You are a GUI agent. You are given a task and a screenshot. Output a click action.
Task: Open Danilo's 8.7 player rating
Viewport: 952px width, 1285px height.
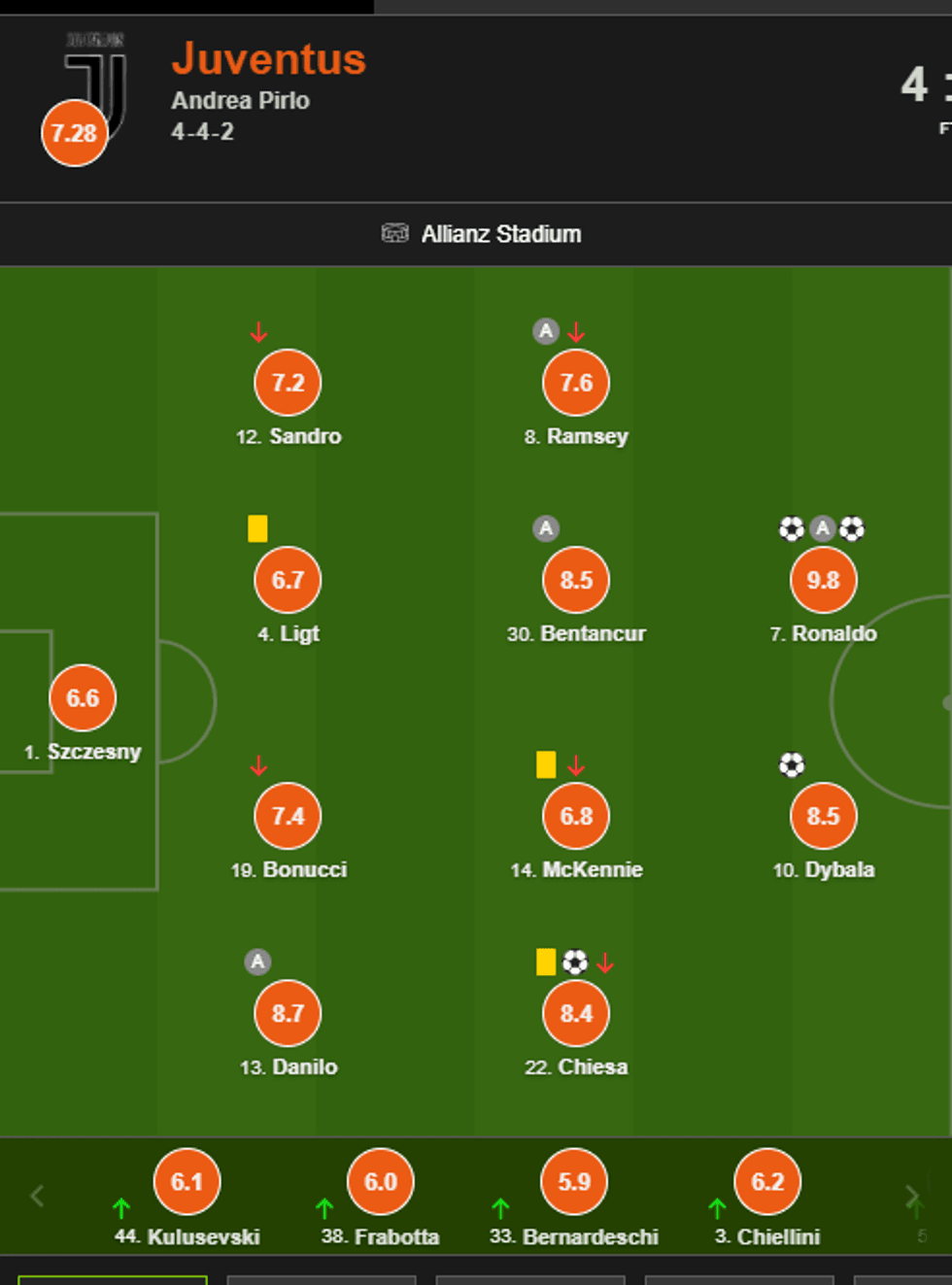pos(288,1013)
